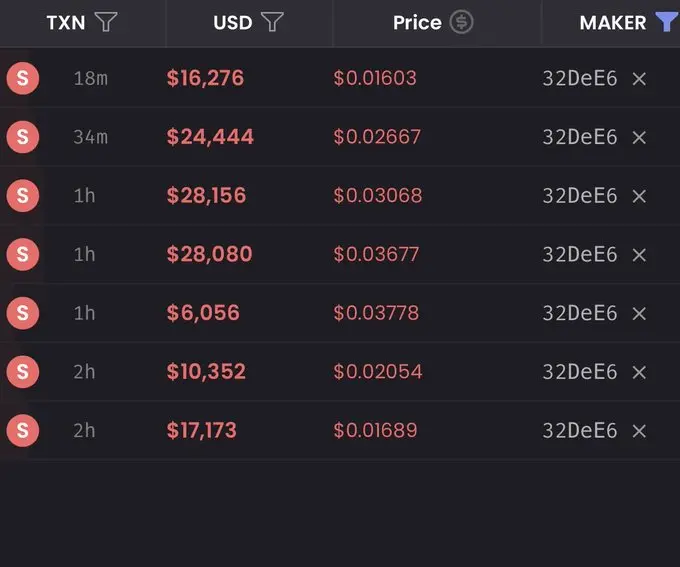This screenshot has height=567, width=680.
Task: Click the MAKER column header label
Action: tap(613, 23)
